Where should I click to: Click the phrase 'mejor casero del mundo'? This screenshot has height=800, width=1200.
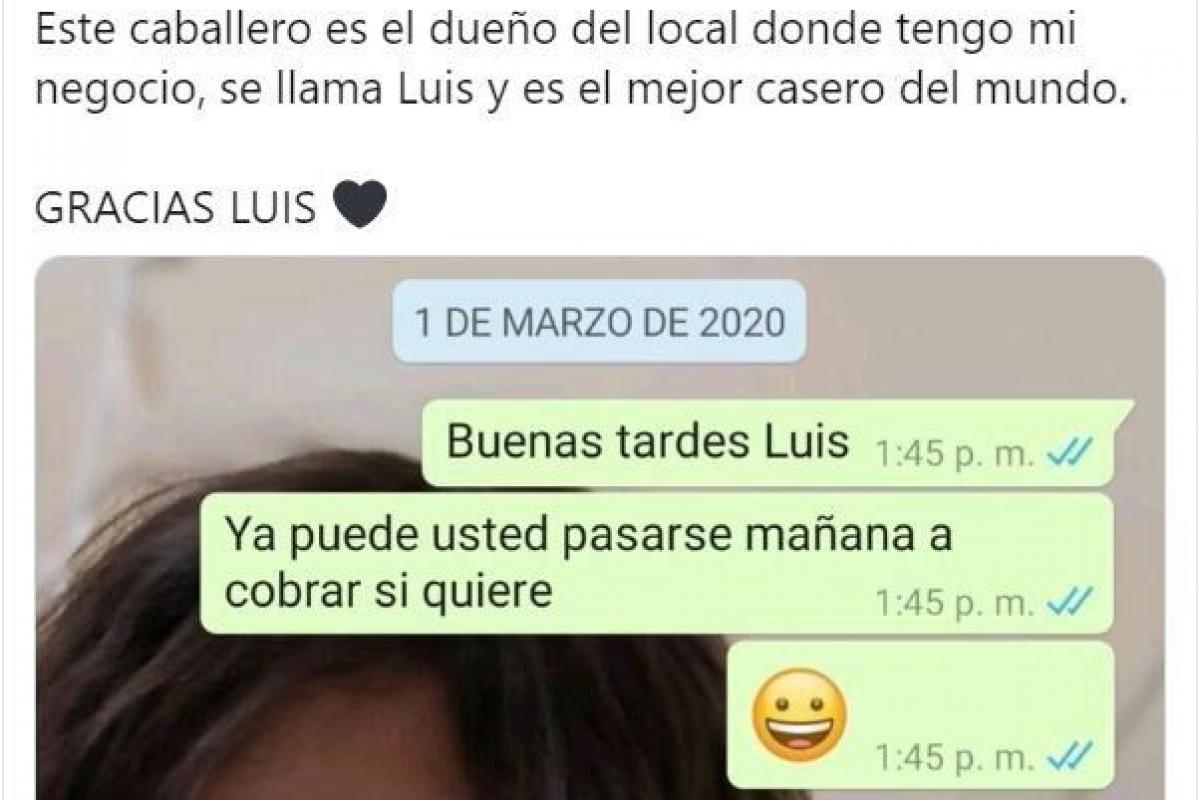(x=950, y=95)
